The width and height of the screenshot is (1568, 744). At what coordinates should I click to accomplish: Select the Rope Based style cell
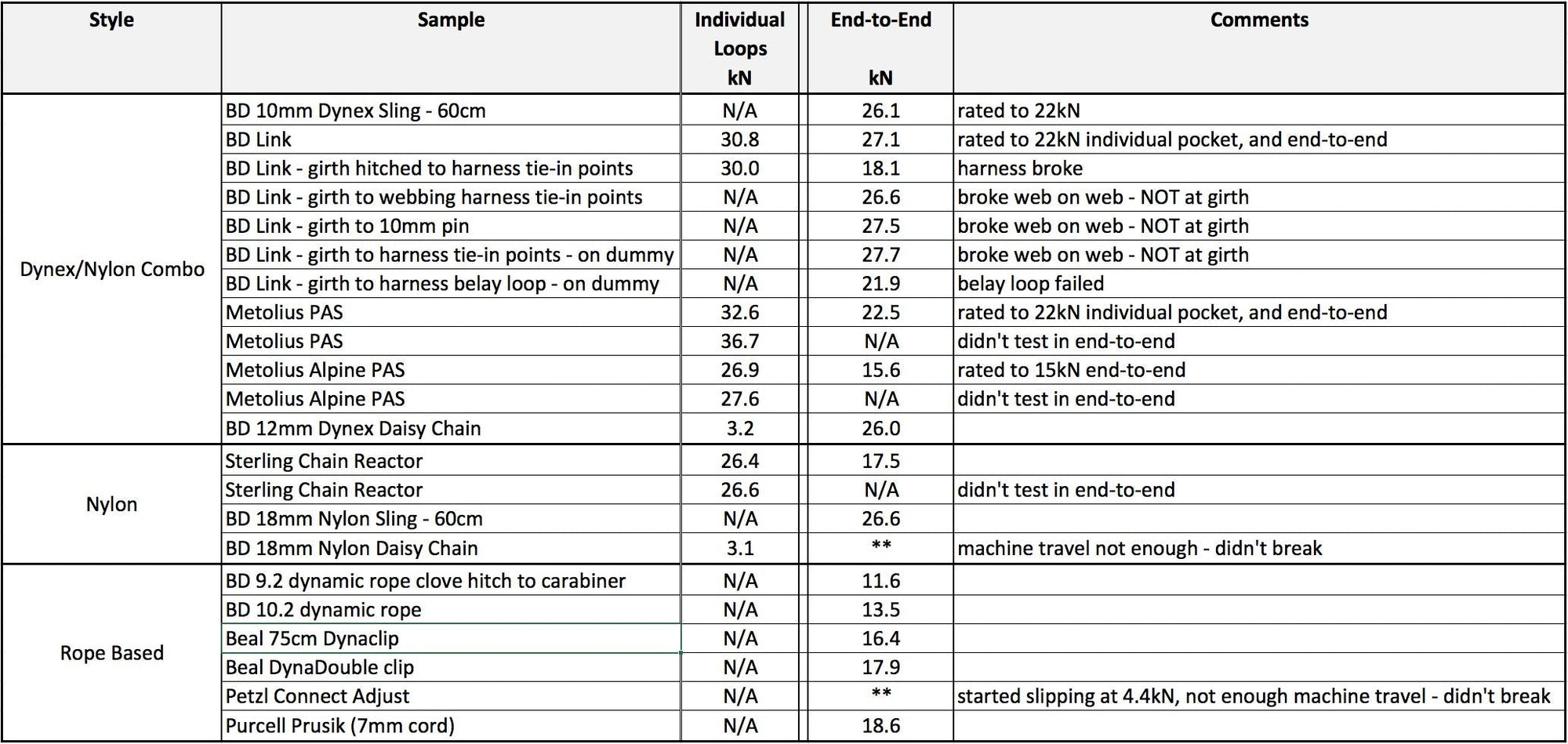[111, 653]
